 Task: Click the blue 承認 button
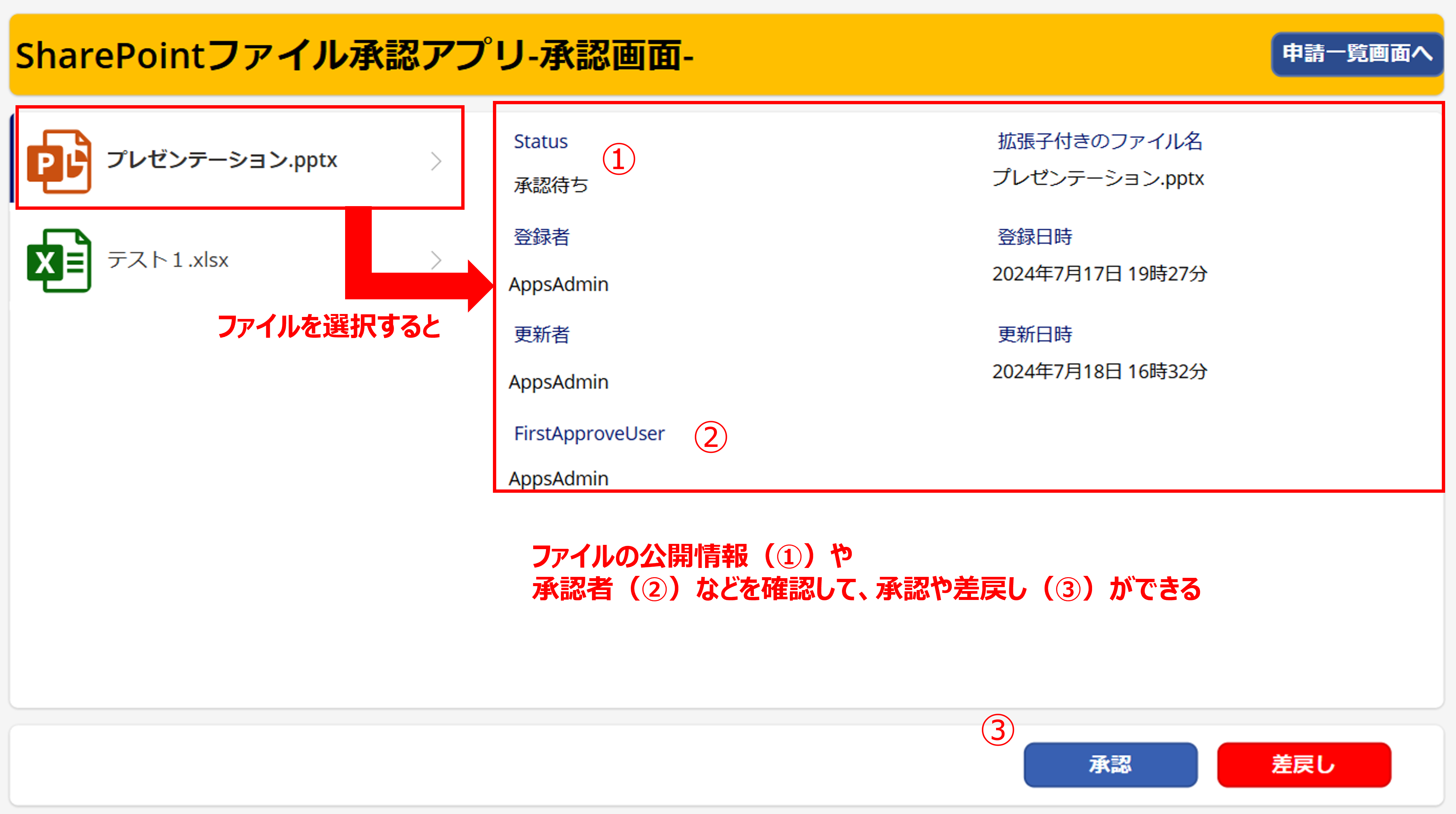coord(1111,764)
